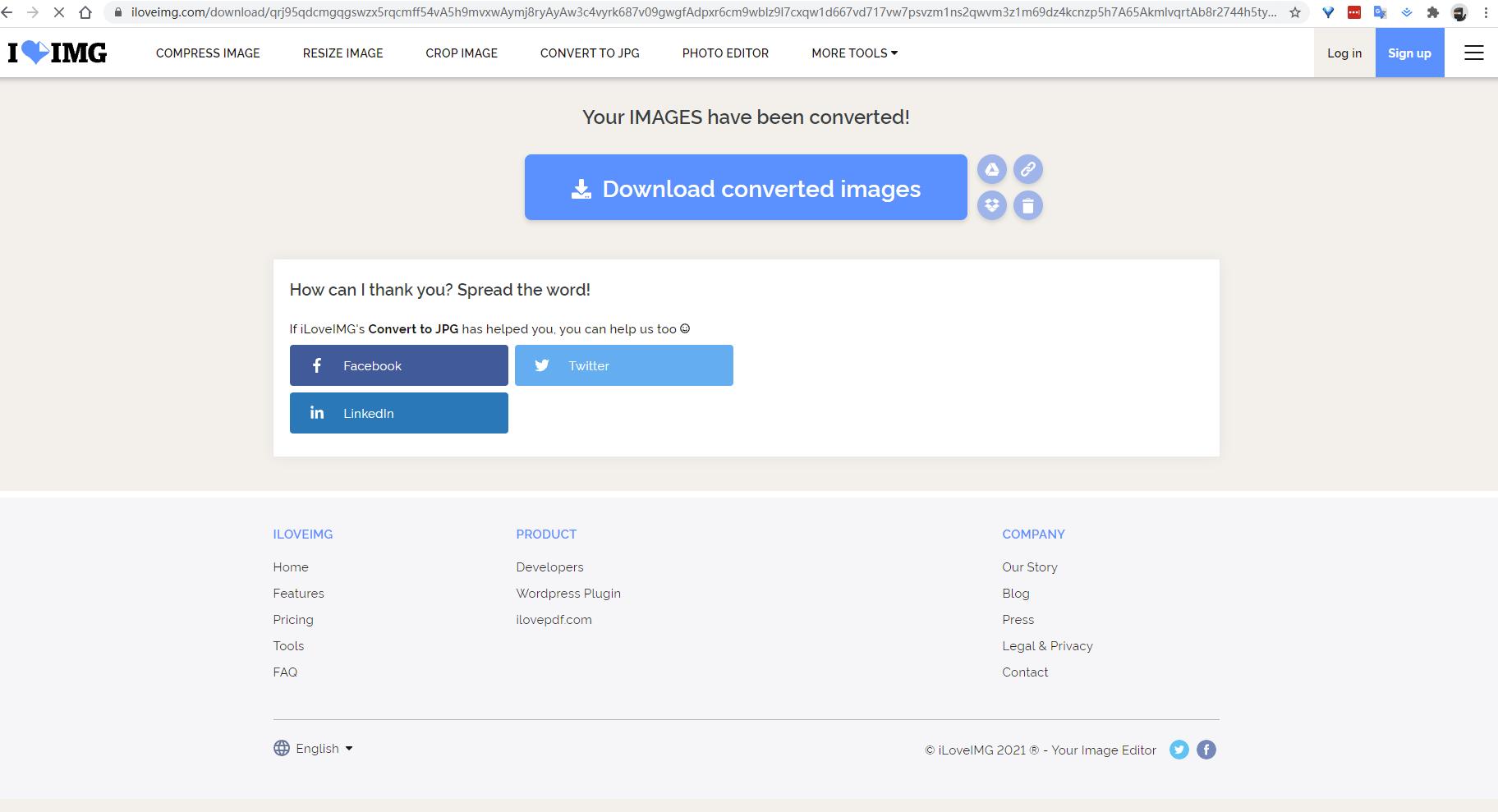1498x812 pixels.
Task: Save to Google Drive icon
Action: (x=992, y=169)
